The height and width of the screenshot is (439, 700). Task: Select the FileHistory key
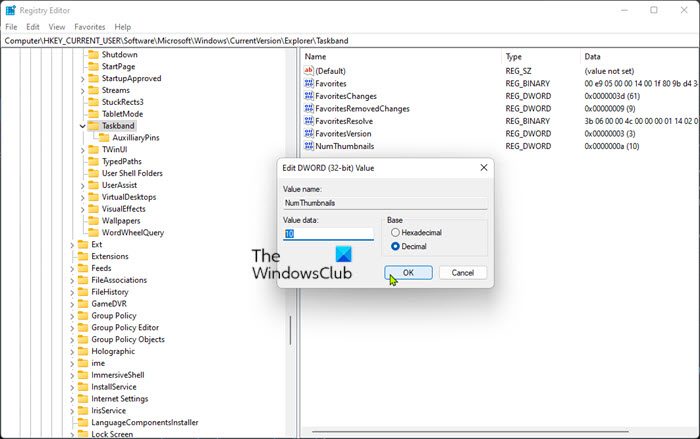point(110,292)
